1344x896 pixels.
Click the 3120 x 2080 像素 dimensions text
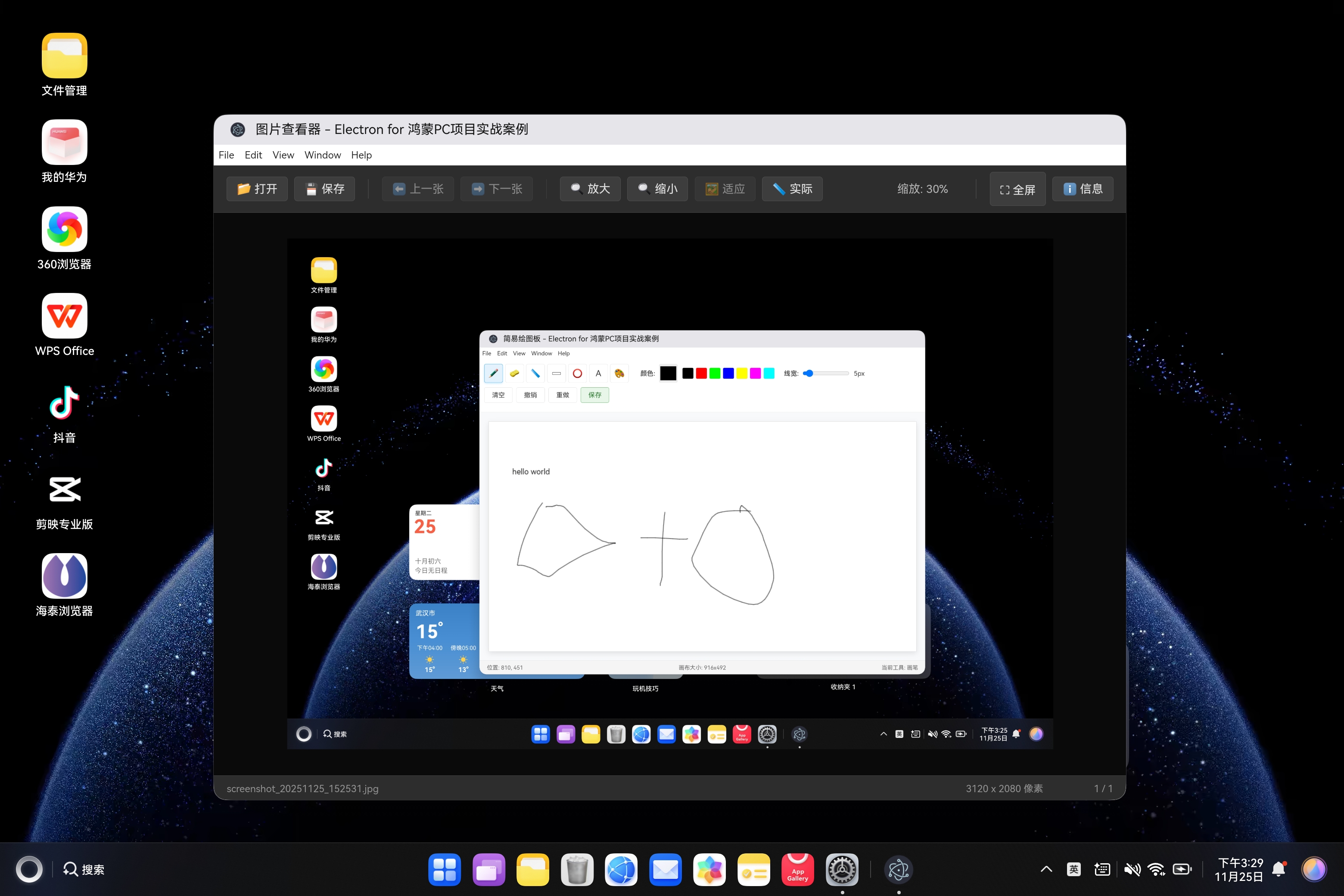click(1005, 789)
